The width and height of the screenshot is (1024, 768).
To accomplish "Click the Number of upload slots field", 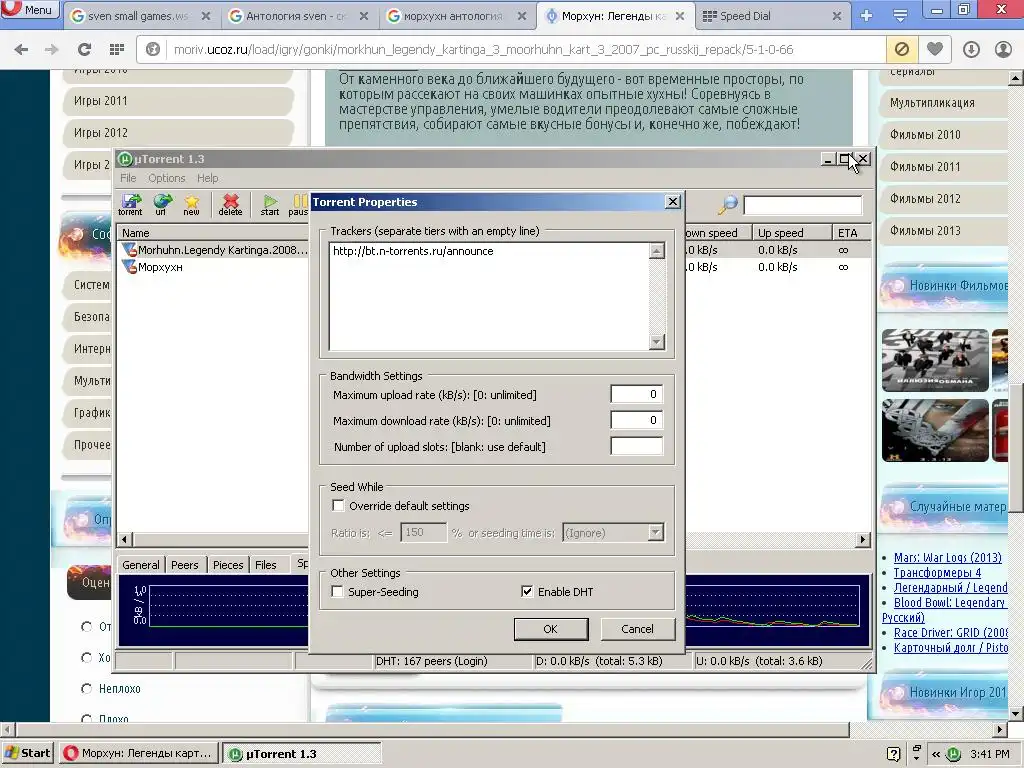I will (637, 447).
